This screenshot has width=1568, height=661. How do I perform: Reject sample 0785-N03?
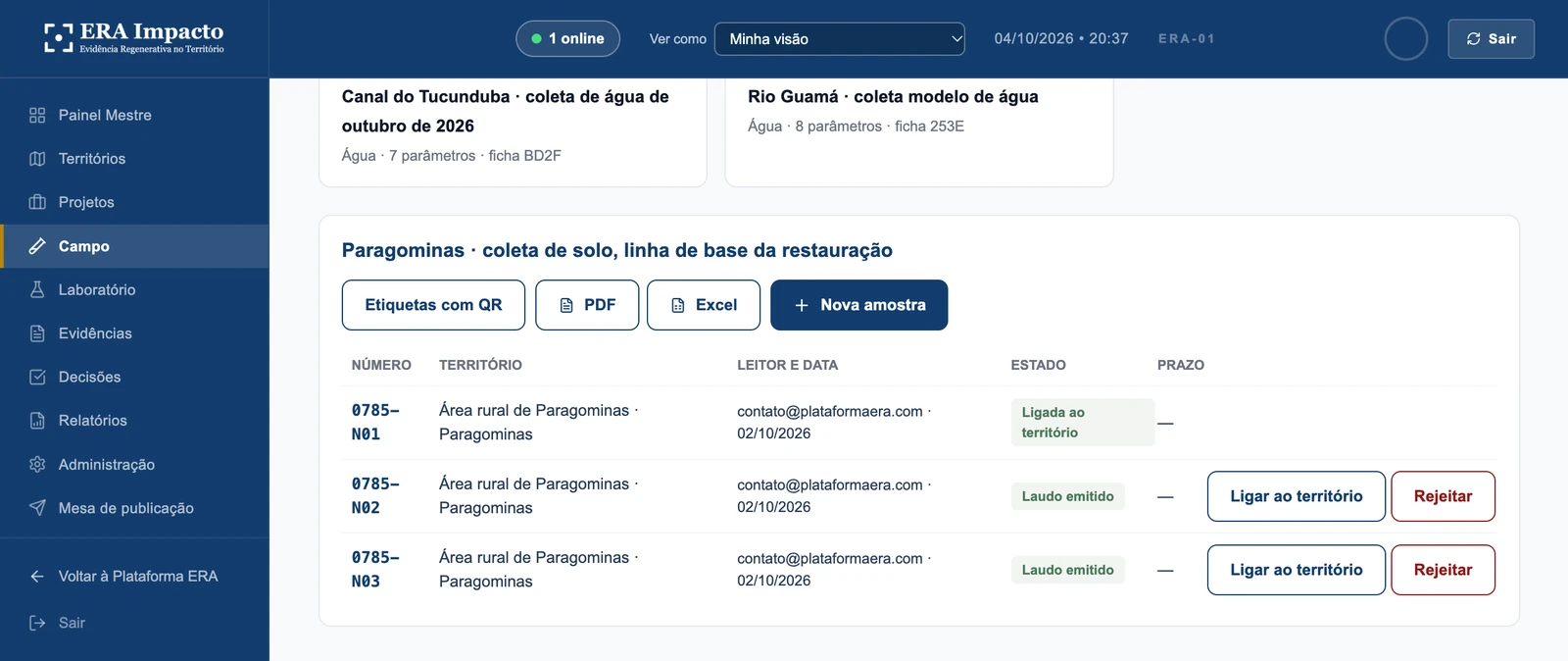point(1443,570)
